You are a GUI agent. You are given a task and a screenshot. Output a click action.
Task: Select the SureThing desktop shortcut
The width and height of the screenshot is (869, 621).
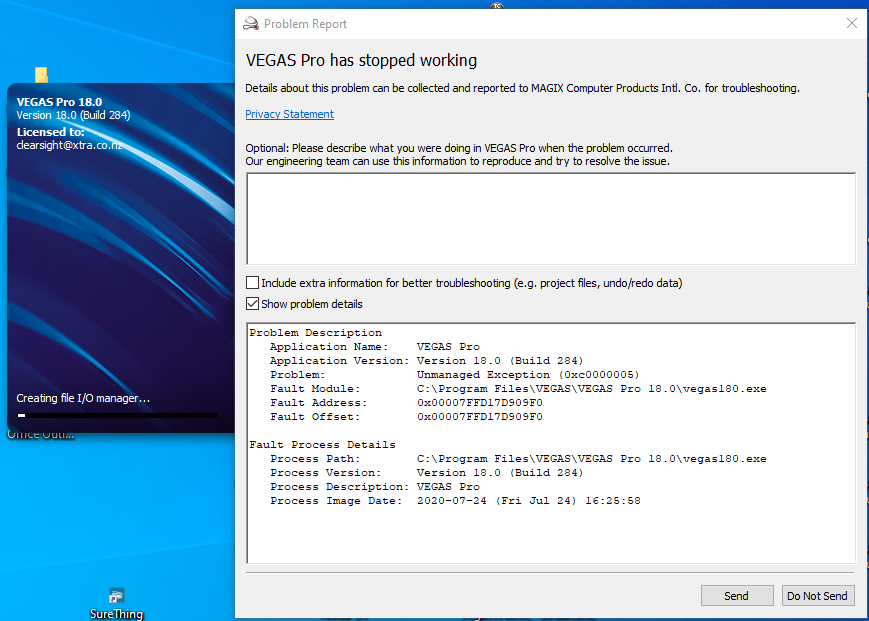pyautogui.click(x=117, y=598)
